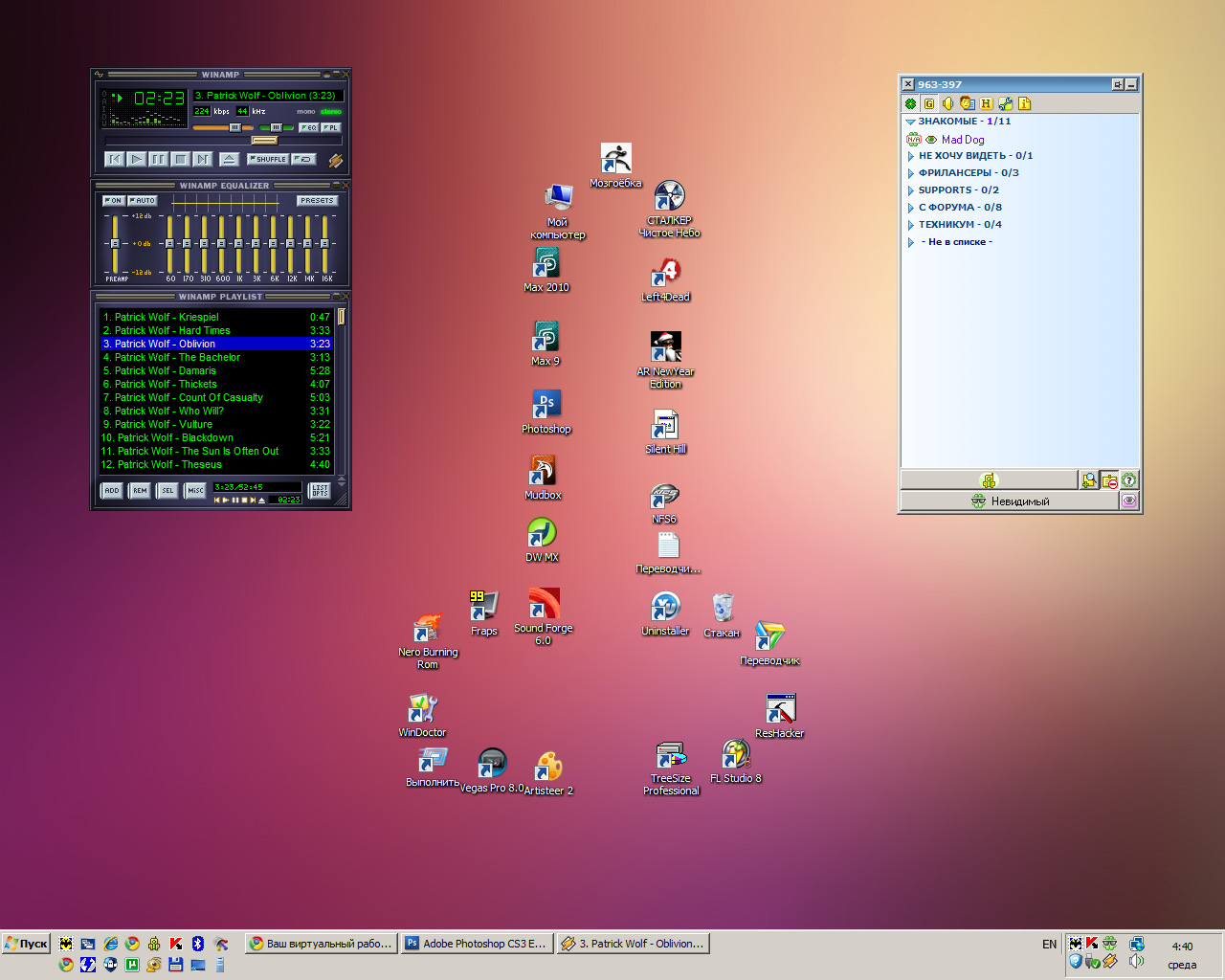The height and width of the screenshot is (980, 1225).
Task: Open the Пуск start menu
Action: click(26, 944)
